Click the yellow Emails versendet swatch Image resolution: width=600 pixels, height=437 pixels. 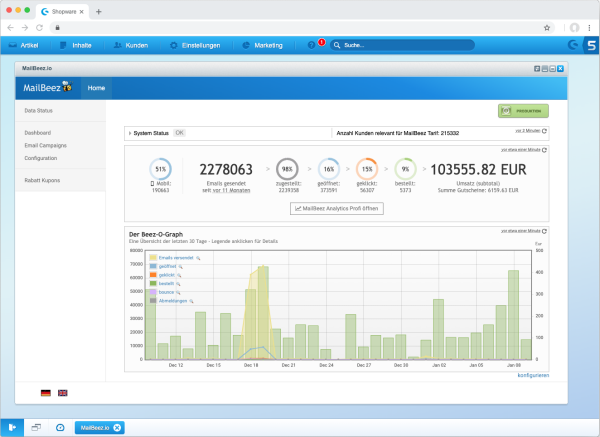point(153,258)
